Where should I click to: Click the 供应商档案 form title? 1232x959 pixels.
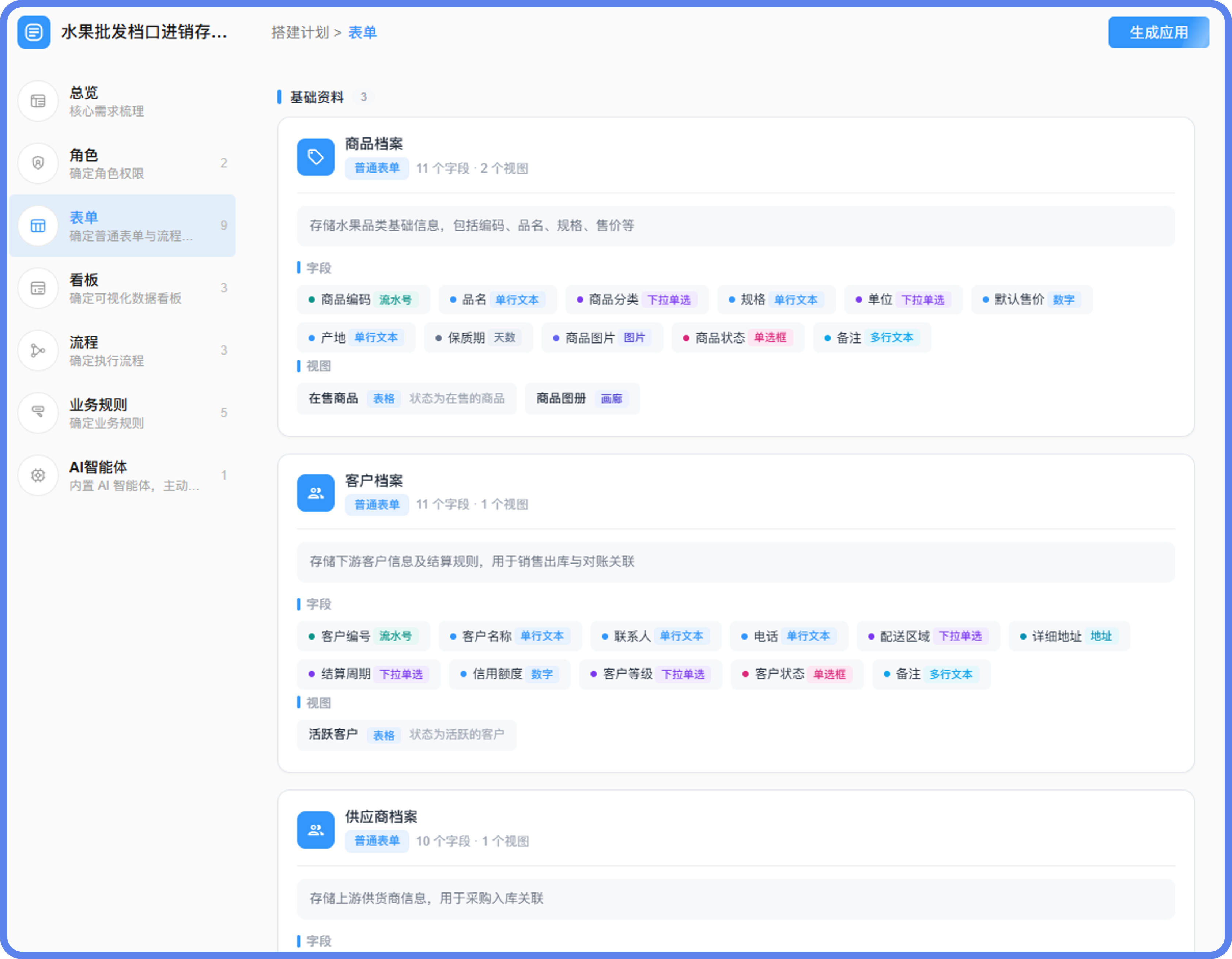pos(381,817)
